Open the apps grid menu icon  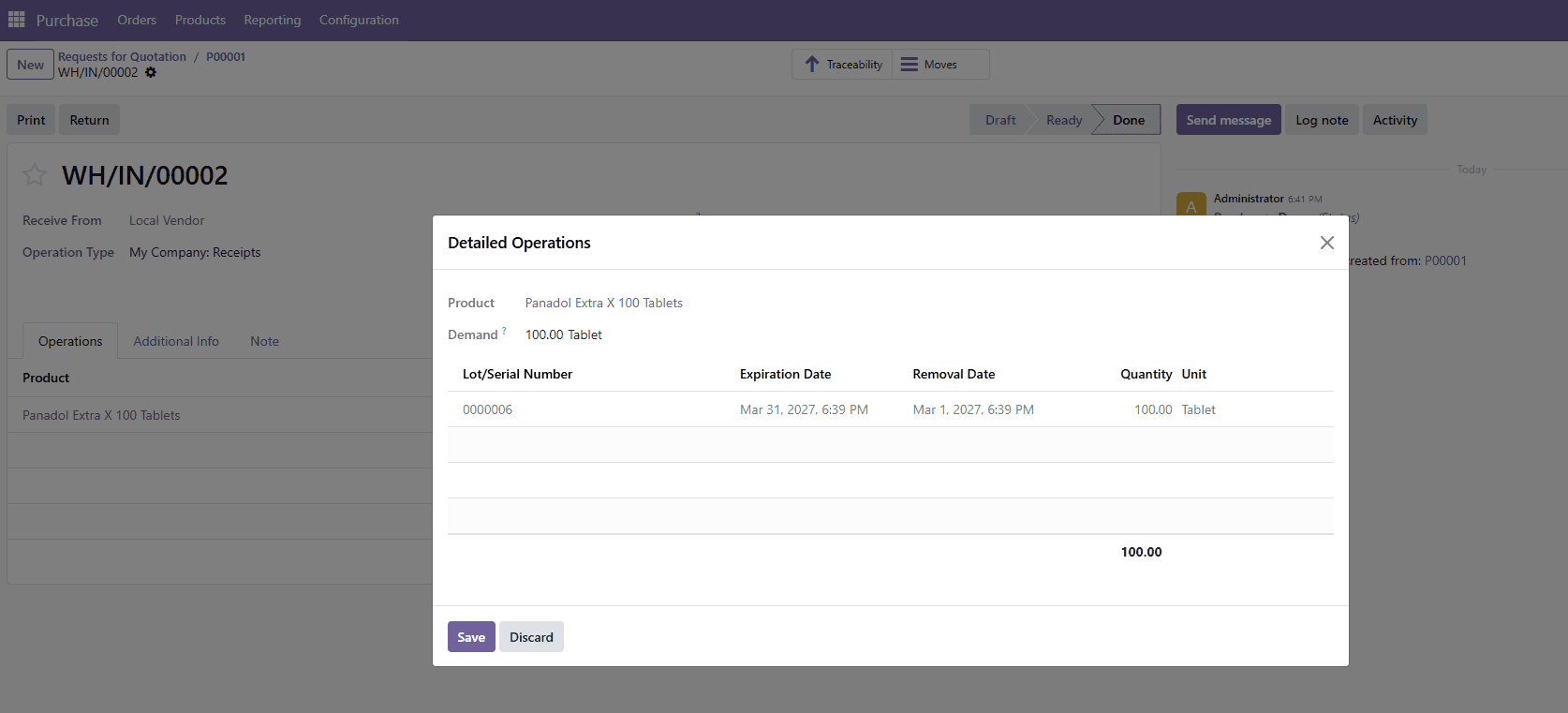pyautogui.click(x=17, y=20)
